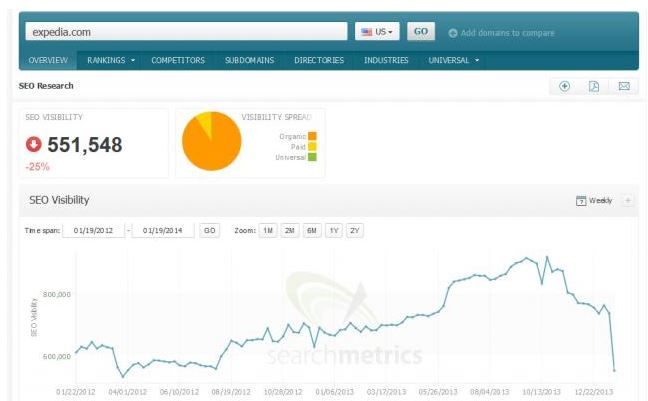Expand the Universal menu
The image size is (648, 401).
pos(453,60)
